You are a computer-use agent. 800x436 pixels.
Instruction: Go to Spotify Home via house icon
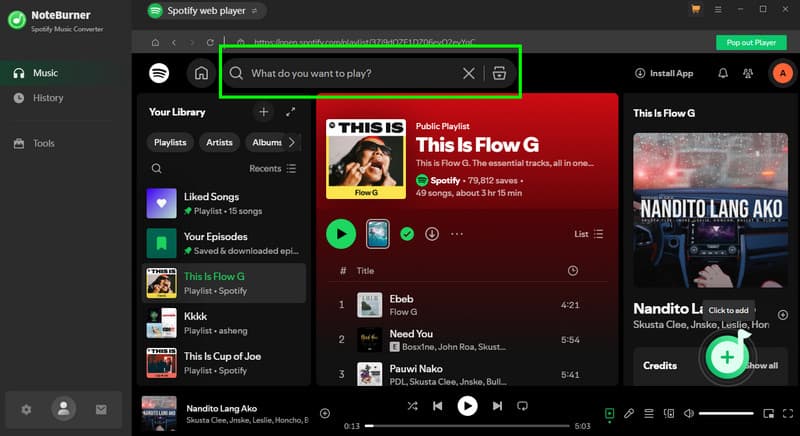click(201, 73)
